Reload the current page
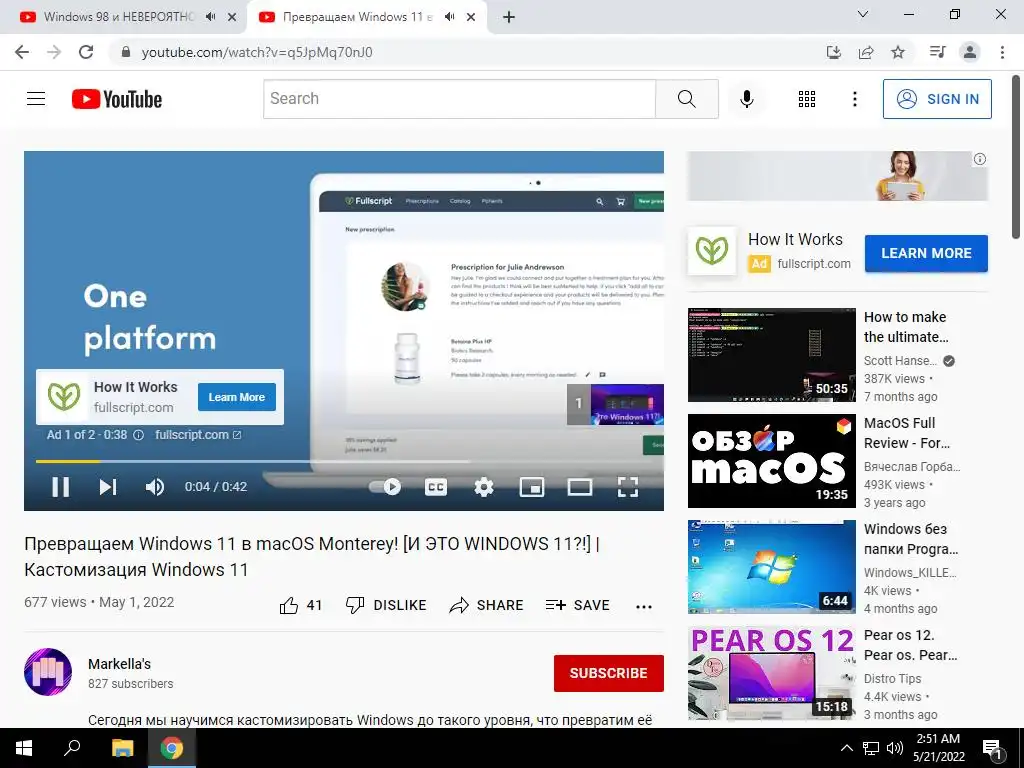This screenshot has width=1024, height=768. (x=86, y=52)
